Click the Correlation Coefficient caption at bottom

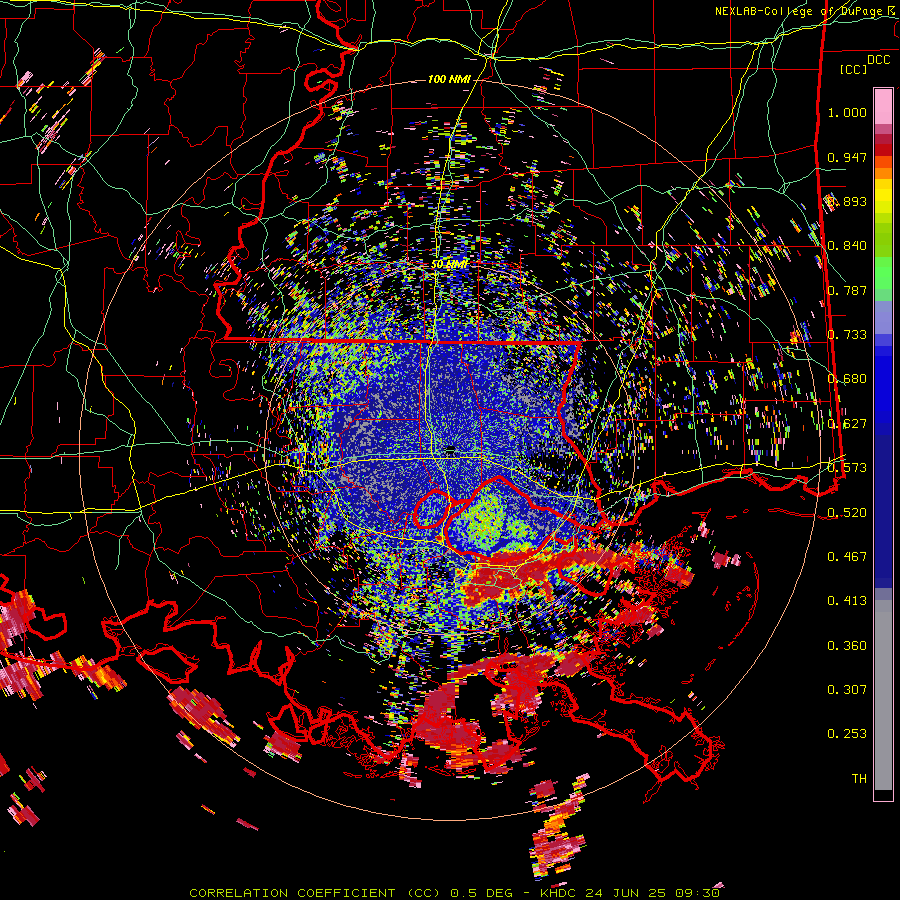455,893
